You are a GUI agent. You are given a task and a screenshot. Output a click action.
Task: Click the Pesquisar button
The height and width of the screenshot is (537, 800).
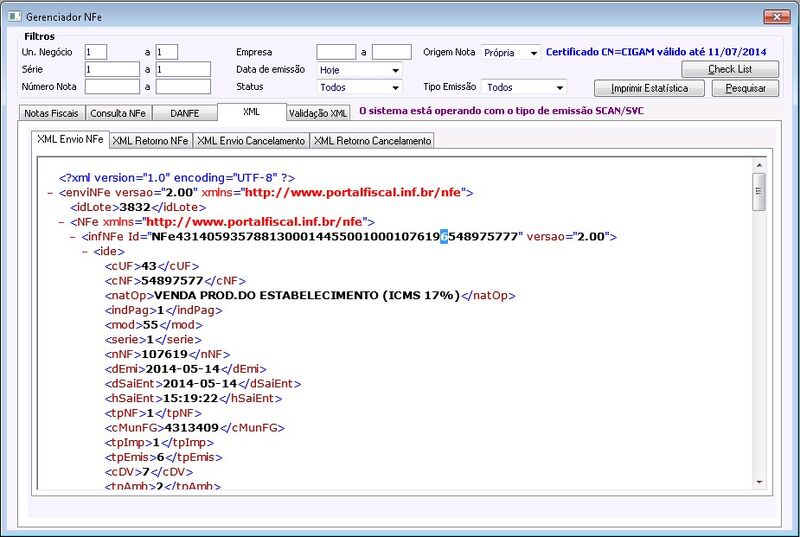tap(745, 88)
